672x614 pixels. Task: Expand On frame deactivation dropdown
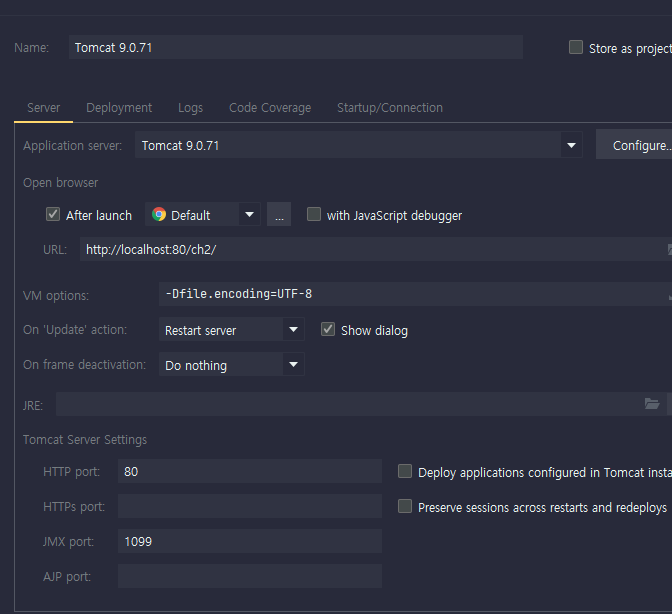pos(293,365)
